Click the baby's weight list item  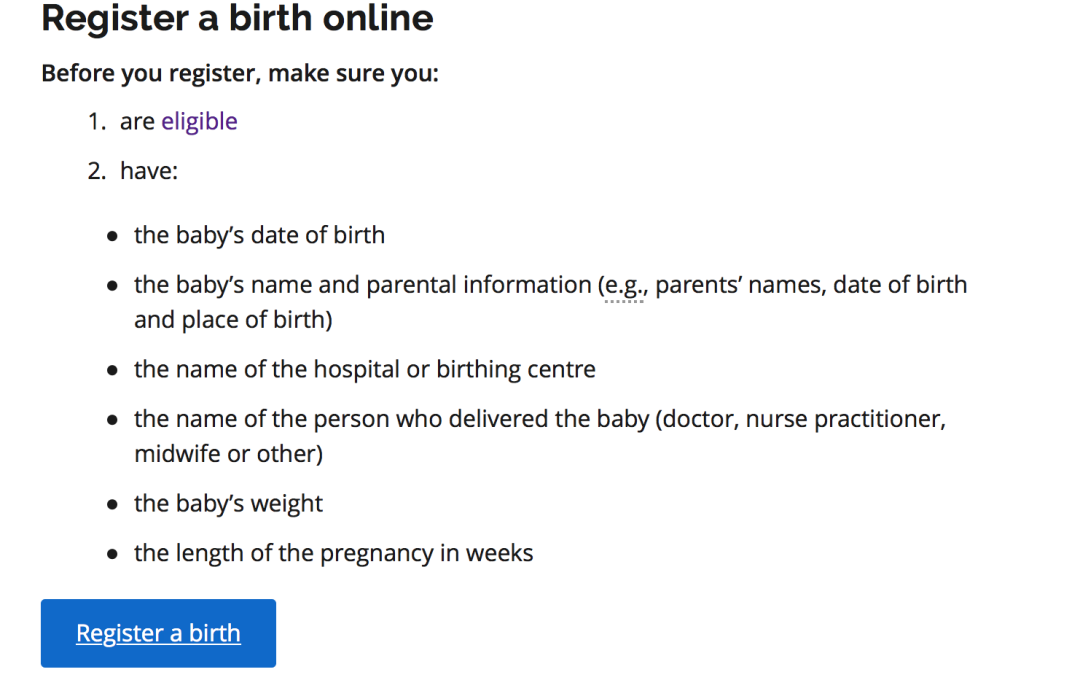(228, 503)
